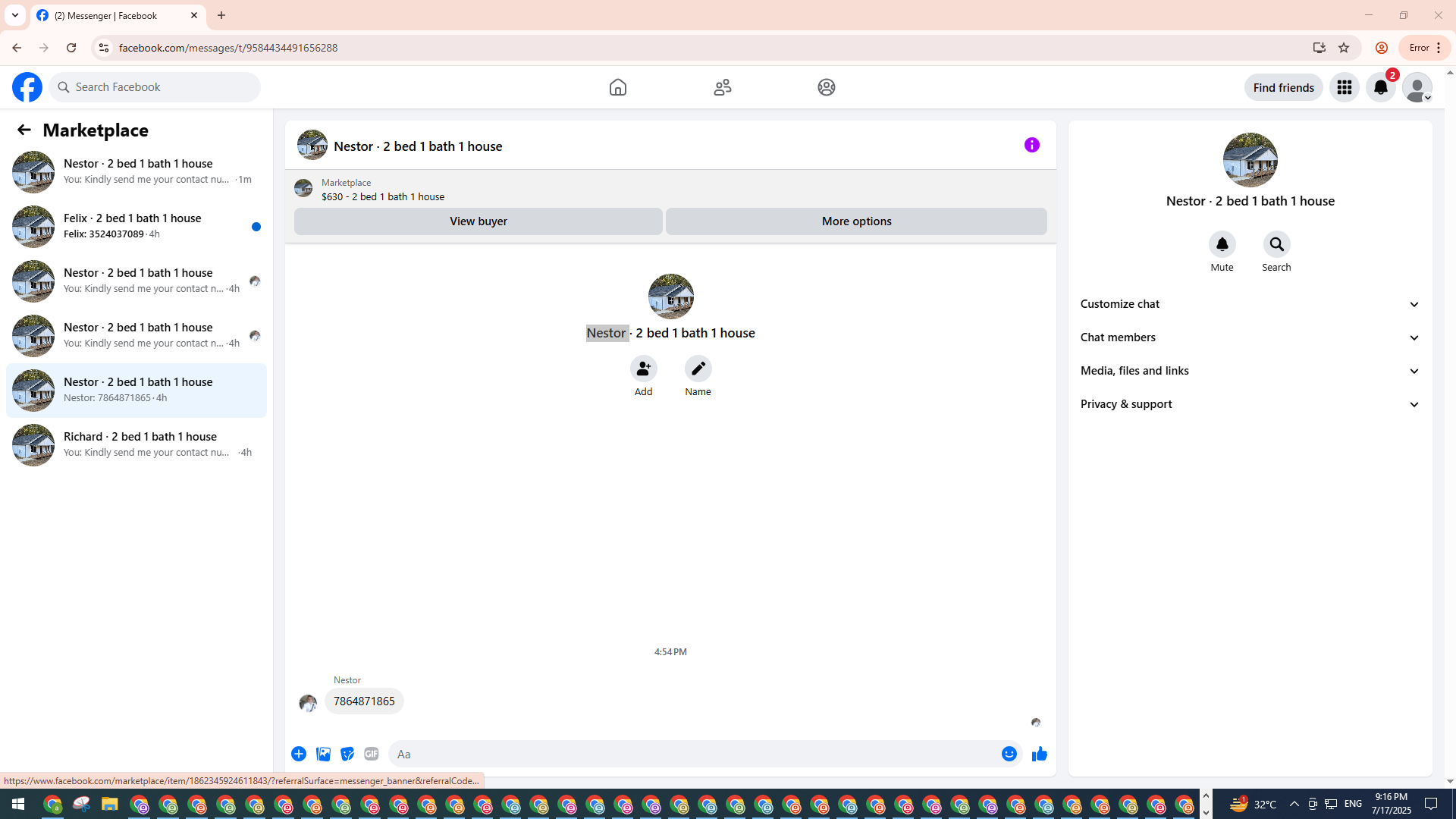Open the unread Felix conversation
Screen dimensions: 1456x819
[x=136, y=227]
